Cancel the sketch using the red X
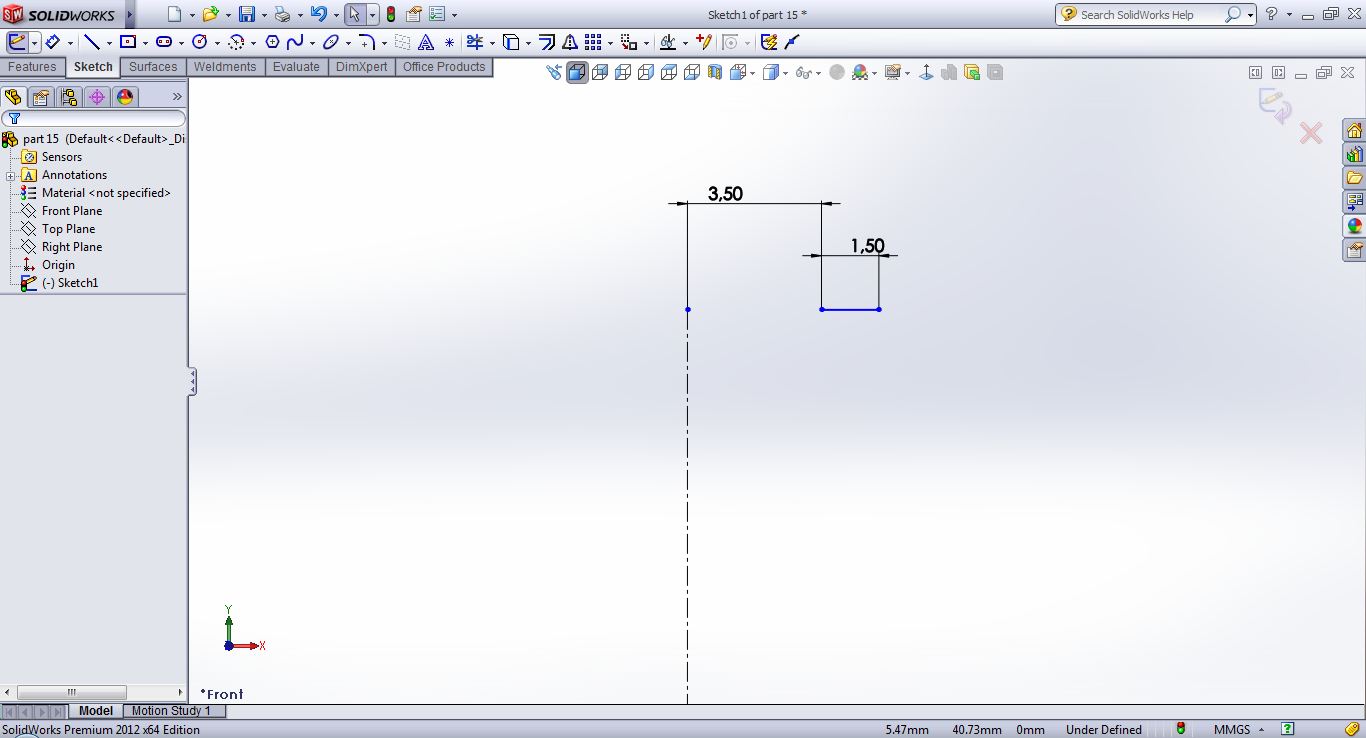This screenshot has width=1366, height=738. click(1310, 133)
